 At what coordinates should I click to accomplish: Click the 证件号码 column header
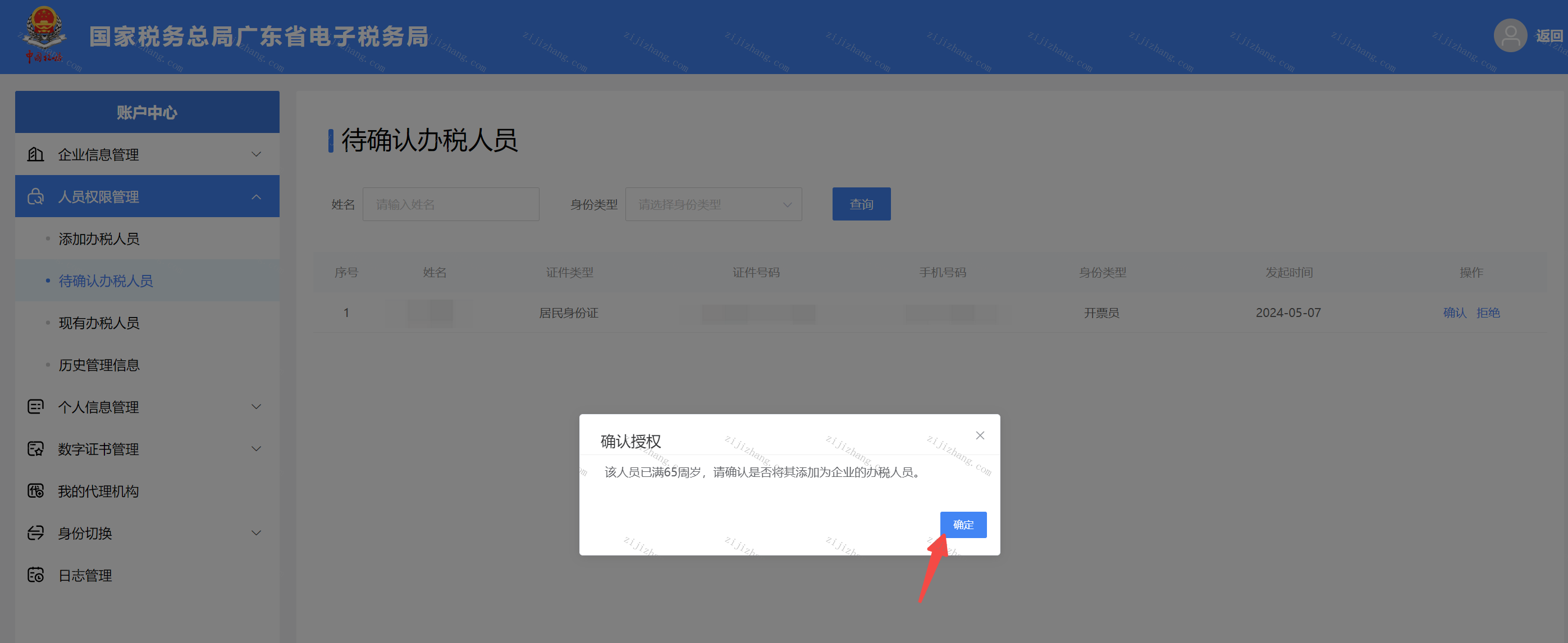756,273
